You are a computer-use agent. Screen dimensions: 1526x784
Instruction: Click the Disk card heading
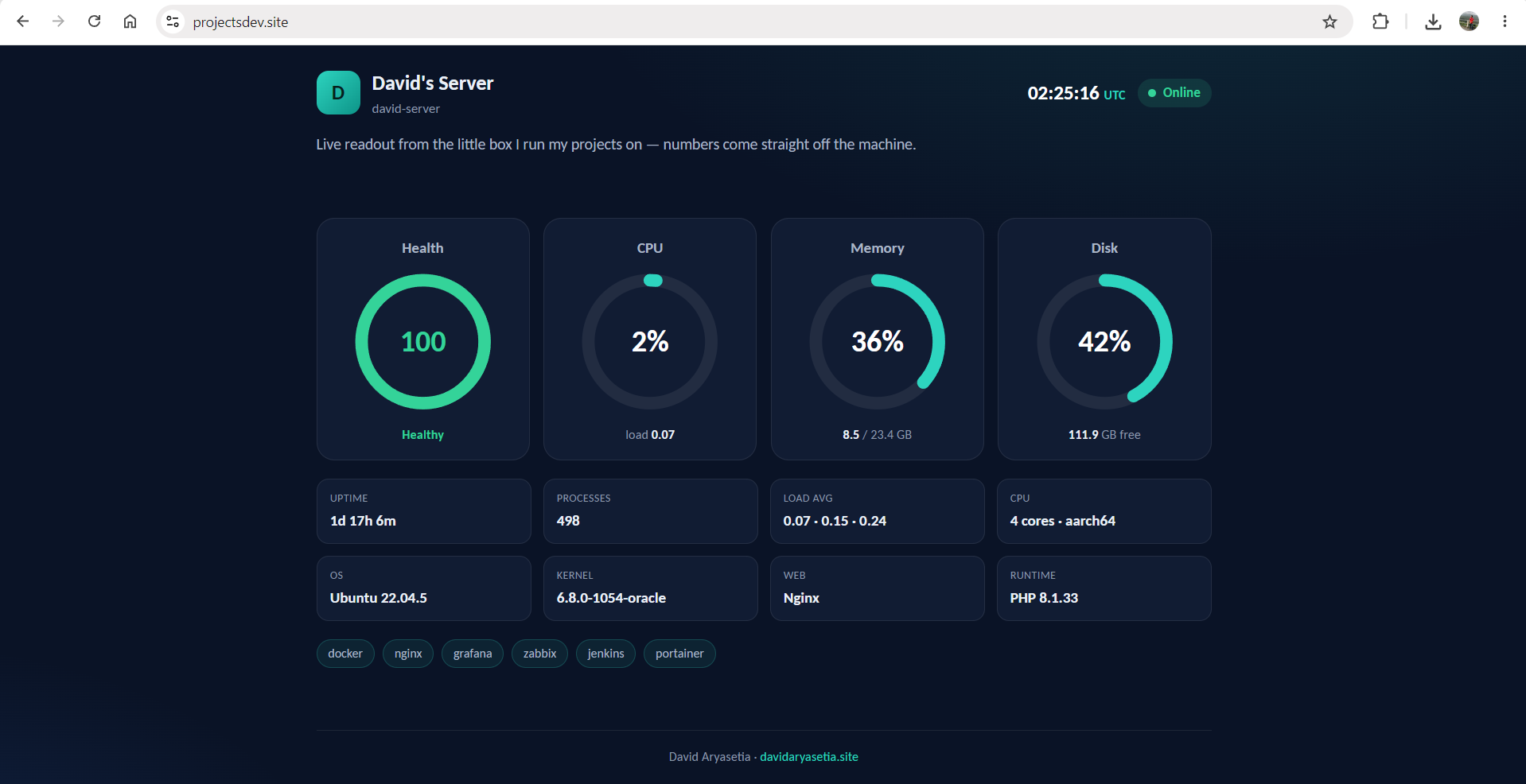[1104, 248]
